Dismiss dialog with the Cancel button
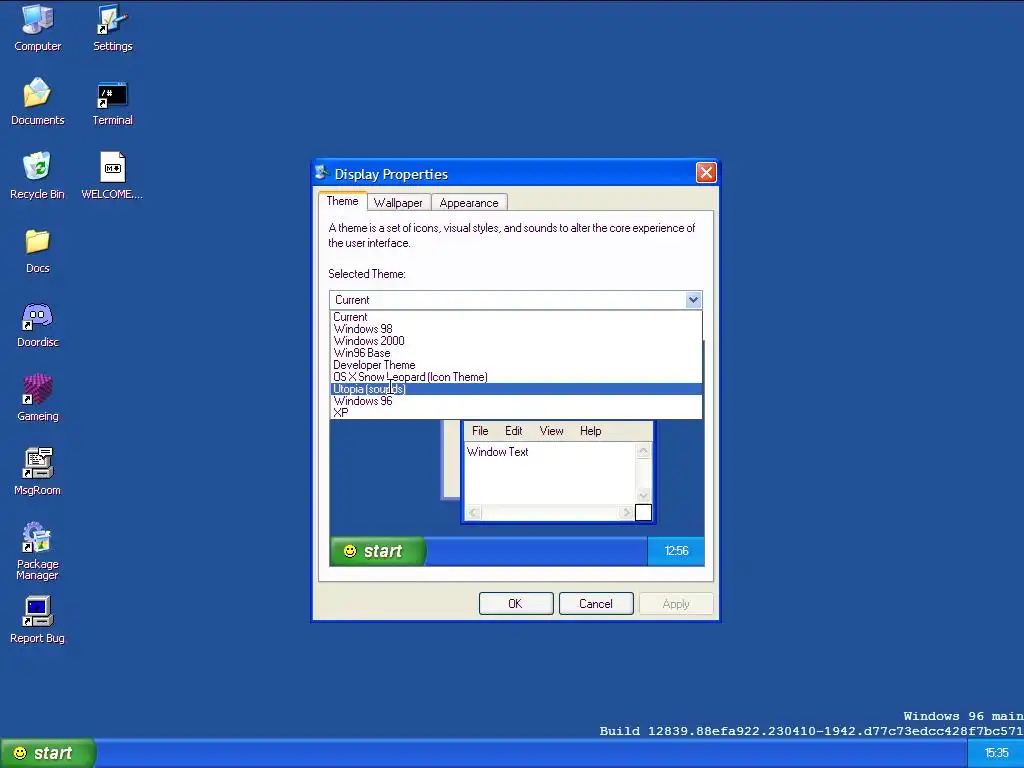1024x768 pixels. [x=596, y=603]
